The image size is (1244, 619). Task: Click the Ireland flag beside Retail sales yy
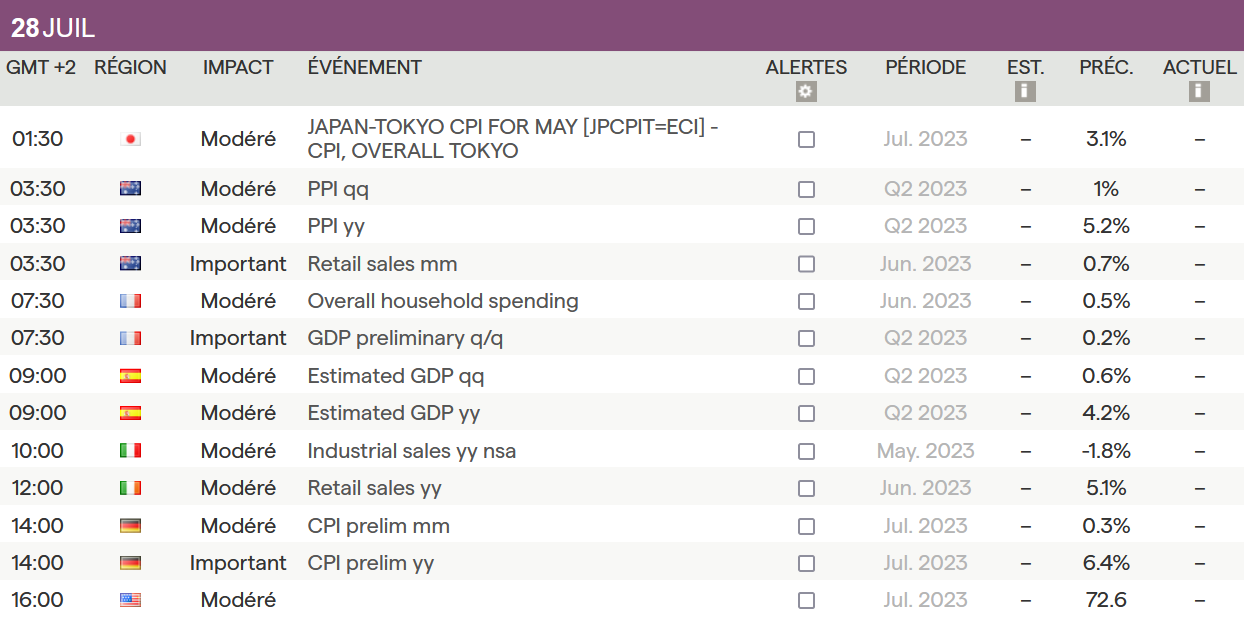point(130,488)
